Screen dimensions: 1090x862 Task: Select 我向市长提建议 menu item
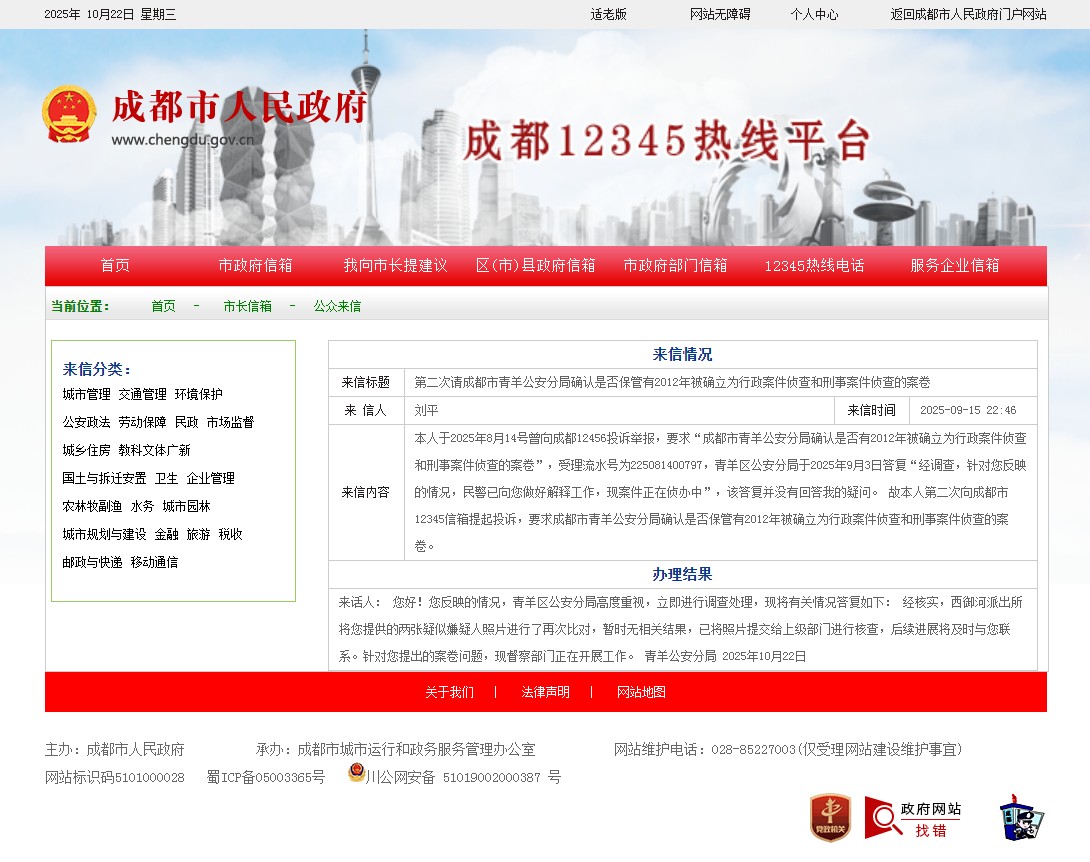[395, 266]
